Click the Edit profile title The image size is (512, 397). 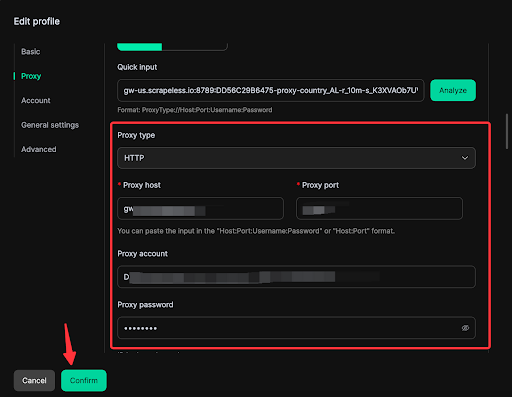37,21
